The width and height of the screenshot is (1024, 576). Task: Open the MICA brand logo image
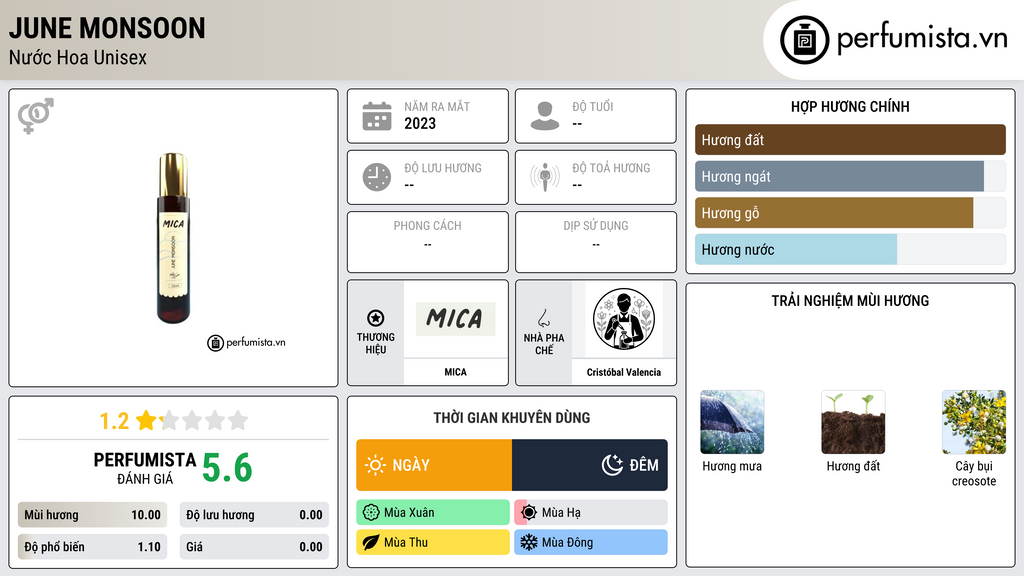click(x=456, y=319)
